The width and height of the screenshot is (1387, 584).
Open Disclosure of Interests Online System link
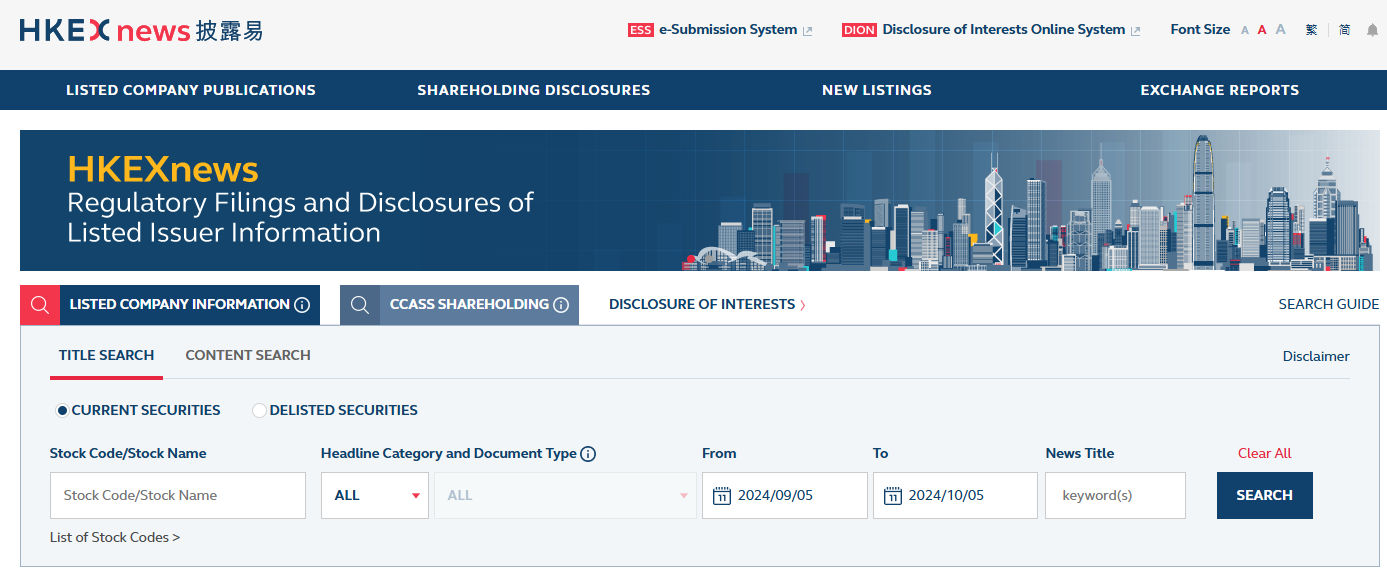click(1004, 30)
